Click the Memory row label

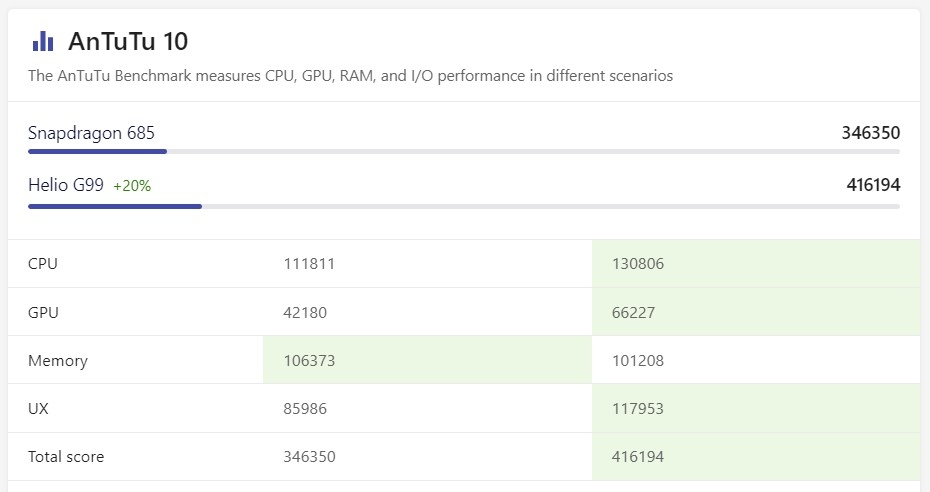(x=58, y=360)
